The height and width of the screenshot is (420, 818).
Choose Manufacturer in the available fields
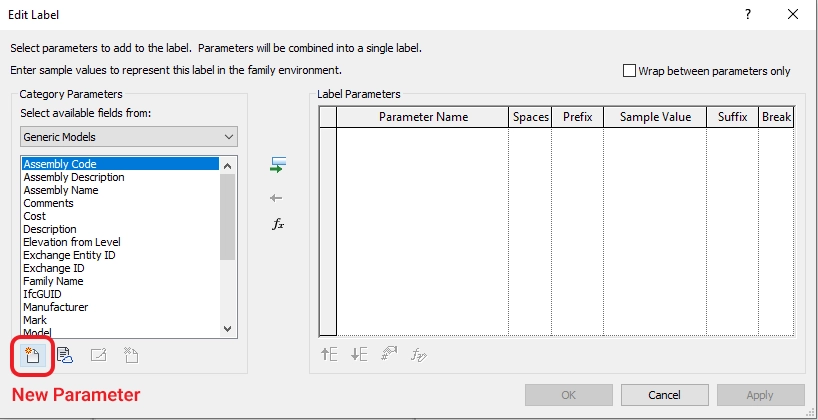click(56, 307)
